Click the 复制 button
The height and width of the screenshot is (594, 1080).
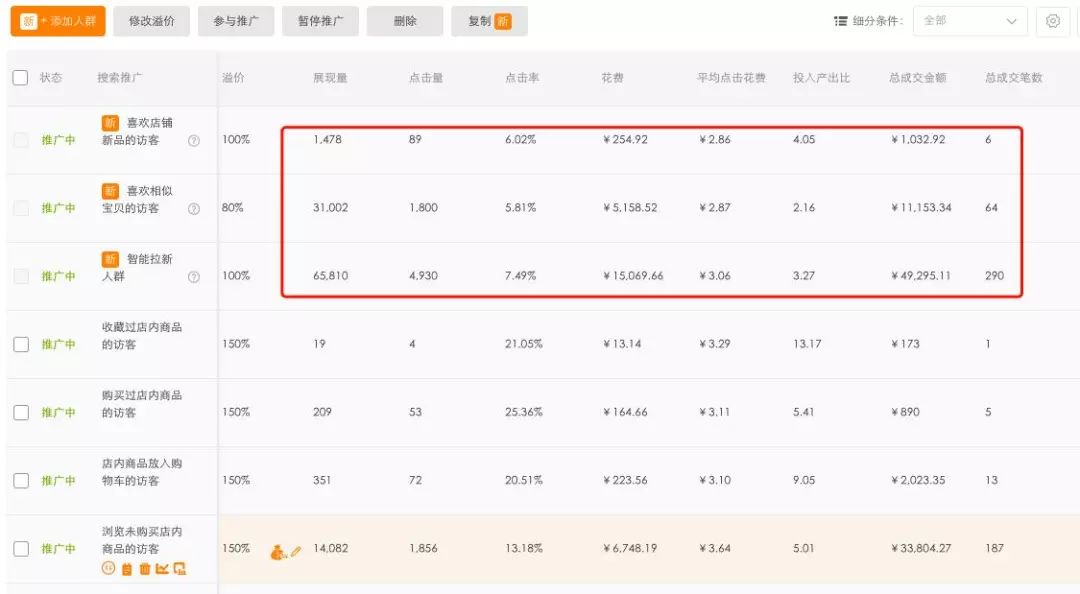(x=489, y=21)
